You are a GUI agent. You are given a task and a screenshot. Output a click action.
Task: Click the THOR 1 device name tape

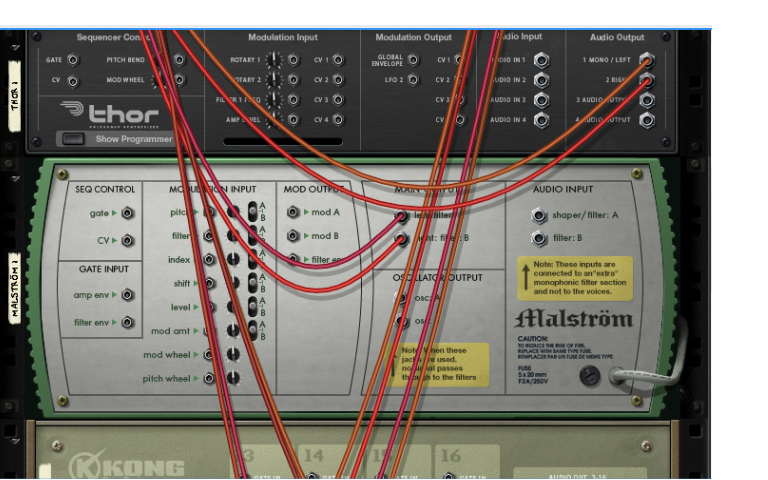(x=15, y=96)
